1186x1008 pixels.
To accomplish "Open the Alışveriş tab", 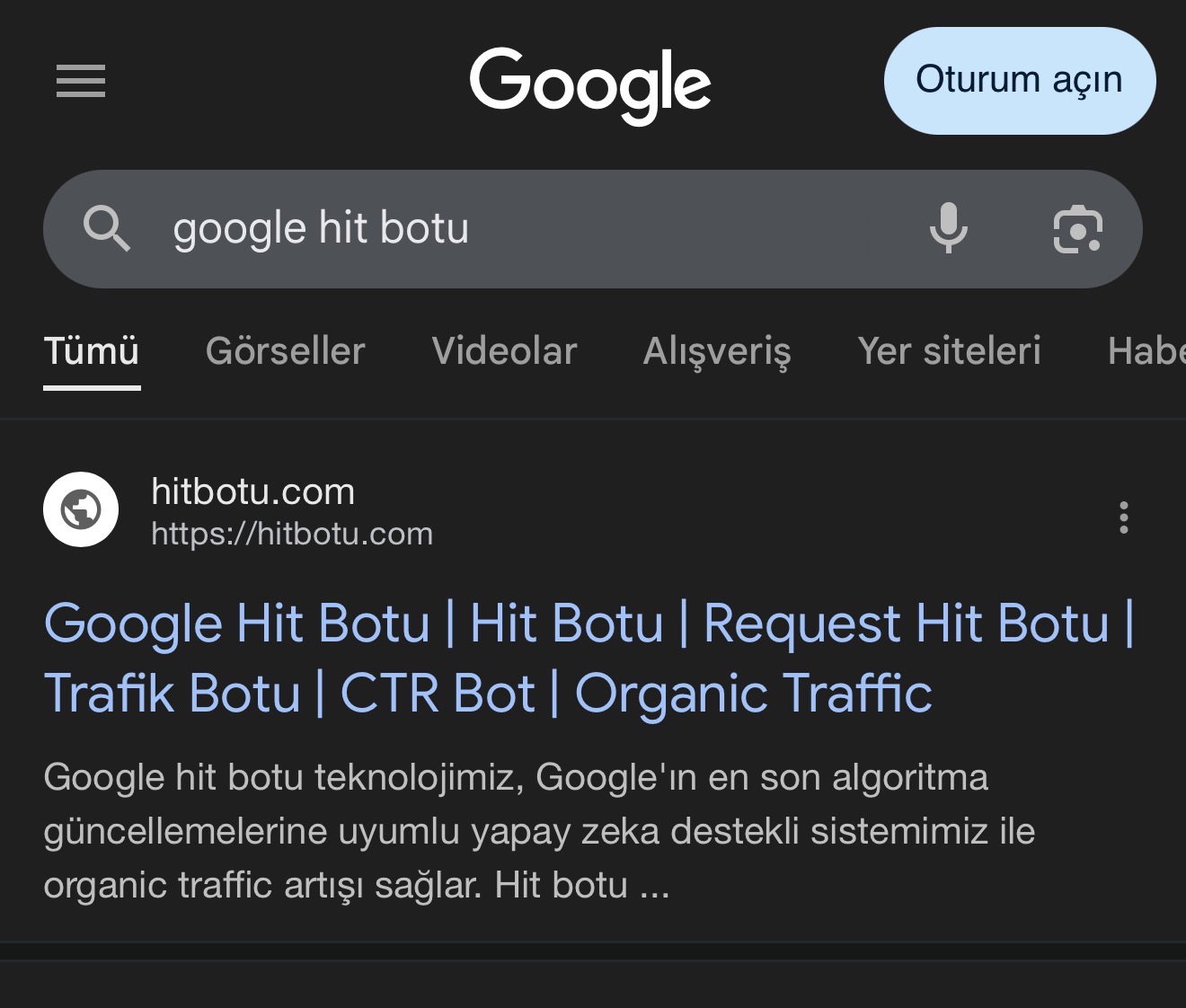I will pos(717,351).
